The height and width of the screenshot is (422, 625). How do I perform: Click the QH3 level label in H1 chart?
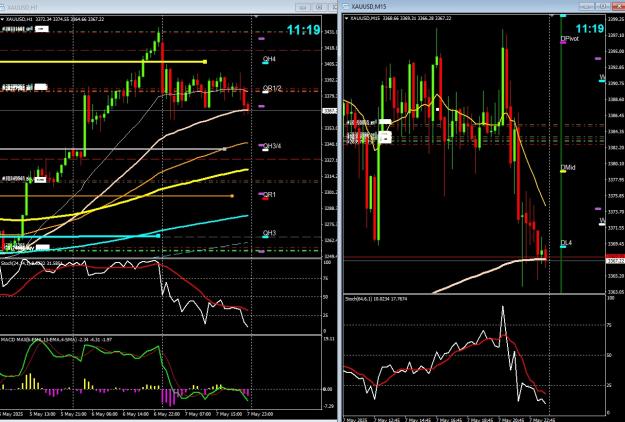tap(269, 233)
